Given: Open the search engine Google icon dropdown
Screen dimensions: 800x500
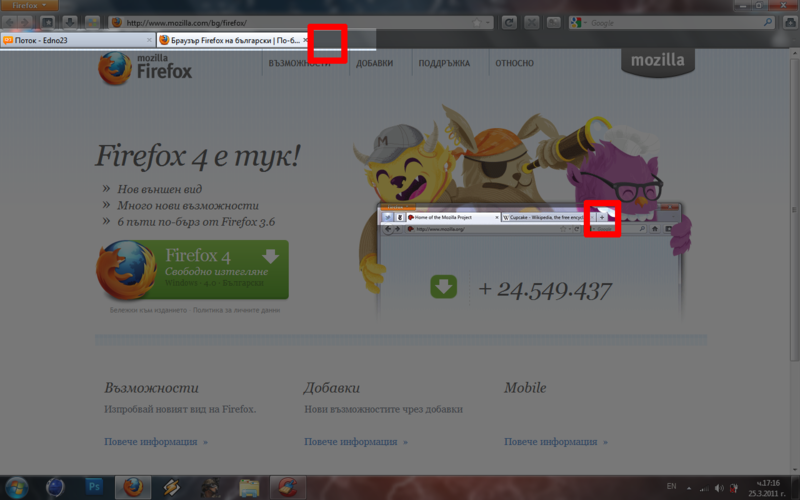Looking at the screenshot, I should point(579,23).
